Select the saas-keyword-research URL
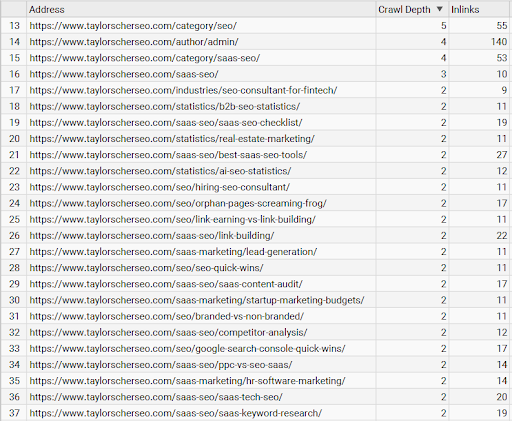Viewport: 512px width, 421px height. click(176, 413)
